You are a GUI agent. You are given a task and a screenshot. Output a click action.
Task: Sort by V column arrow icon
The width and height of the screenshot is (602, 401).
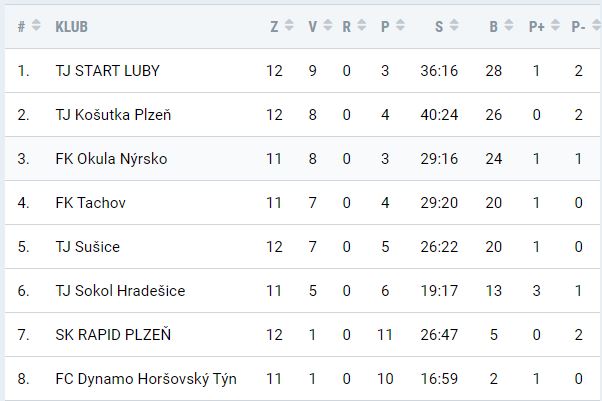tap(327, 26)
